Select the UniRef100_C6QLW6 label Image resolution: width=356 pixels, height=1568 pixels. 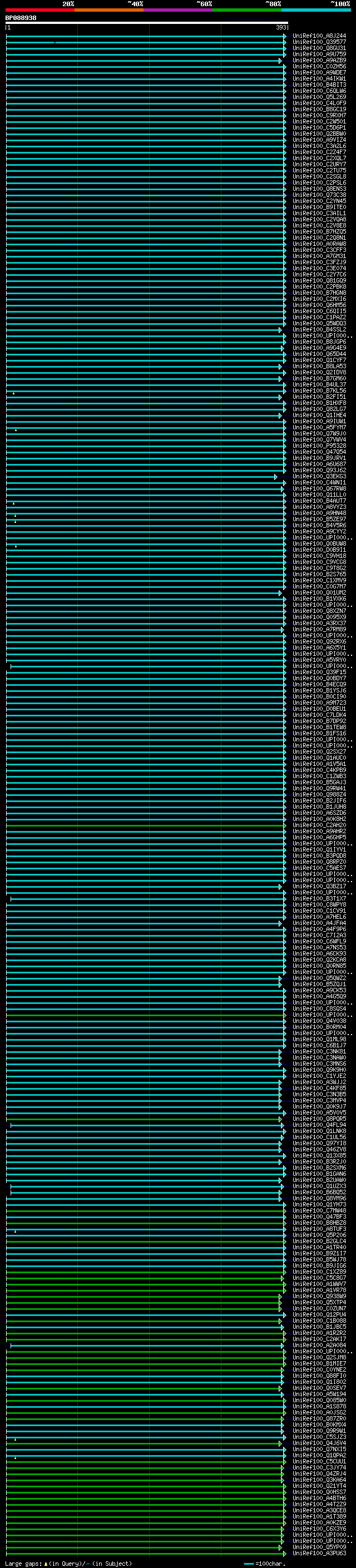pos(319,91)
